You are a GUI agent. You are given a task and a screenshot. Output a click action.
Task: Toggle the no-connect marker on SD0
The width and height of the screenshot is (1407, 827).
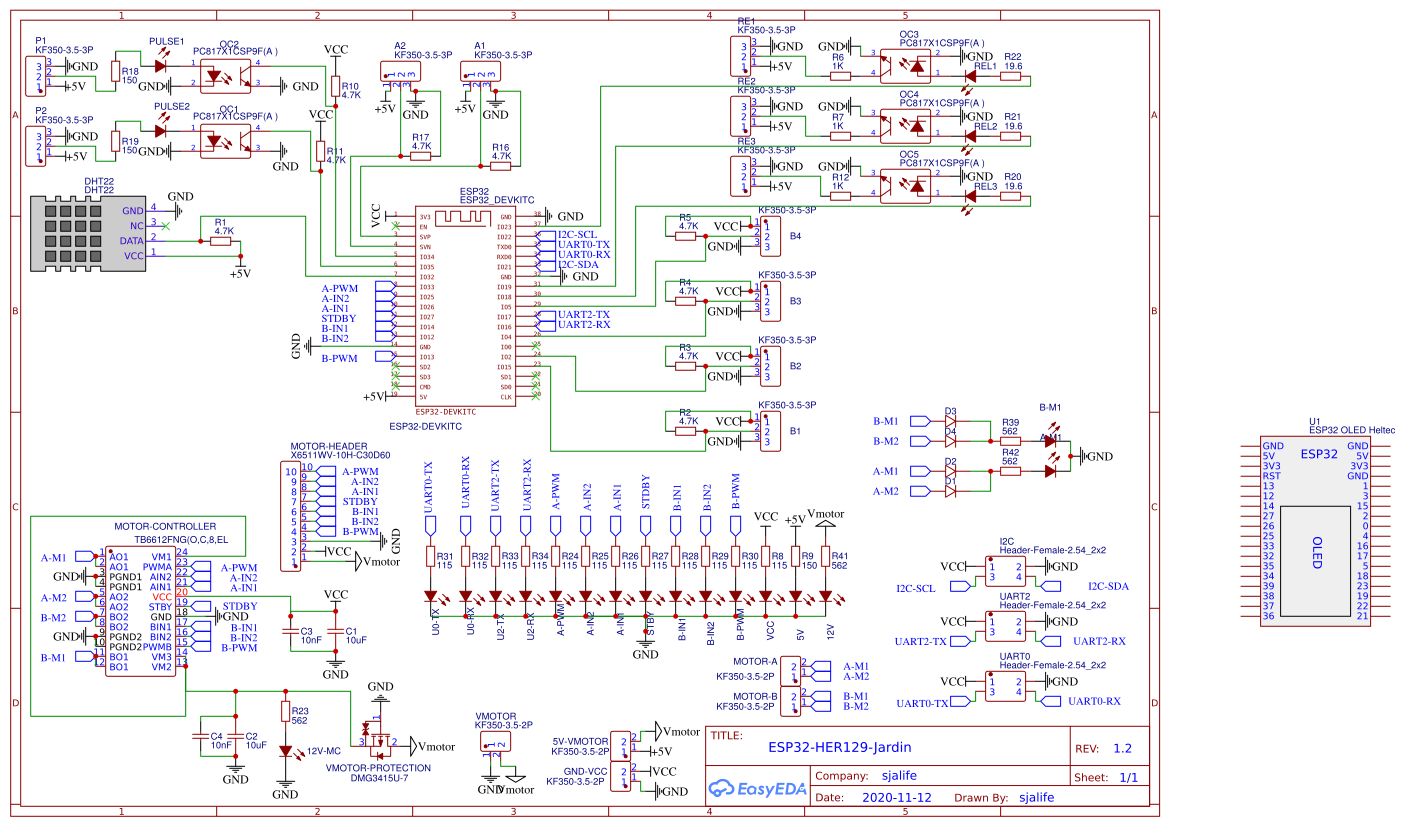click(x=536, y=384)
